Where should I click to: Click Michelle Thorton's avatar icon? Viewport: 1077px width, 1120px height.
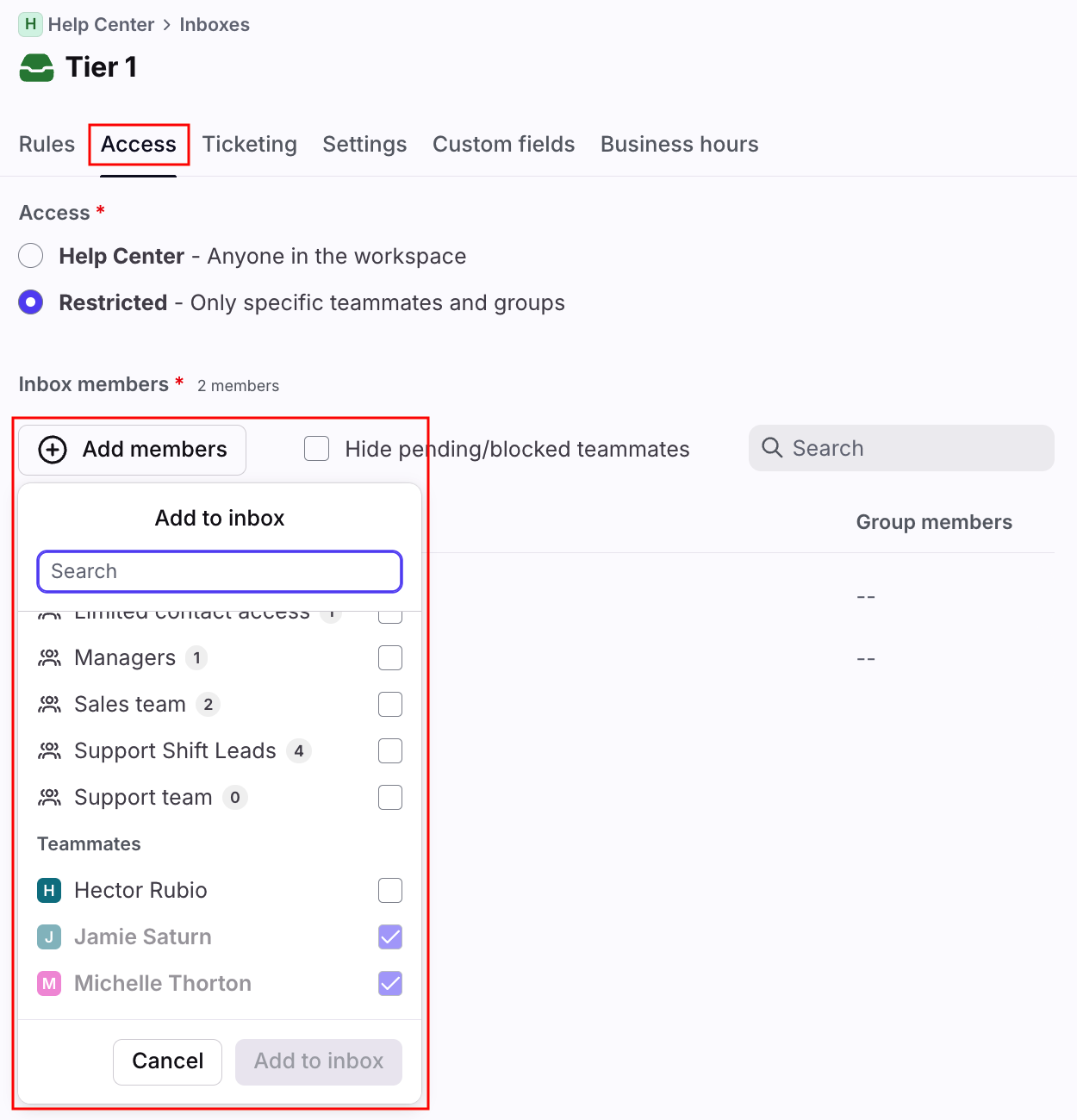(49, 984)
